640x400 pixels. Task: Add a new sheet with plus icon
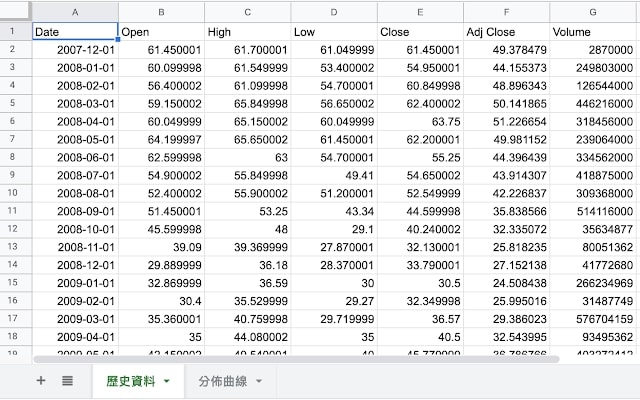point(41,381)
